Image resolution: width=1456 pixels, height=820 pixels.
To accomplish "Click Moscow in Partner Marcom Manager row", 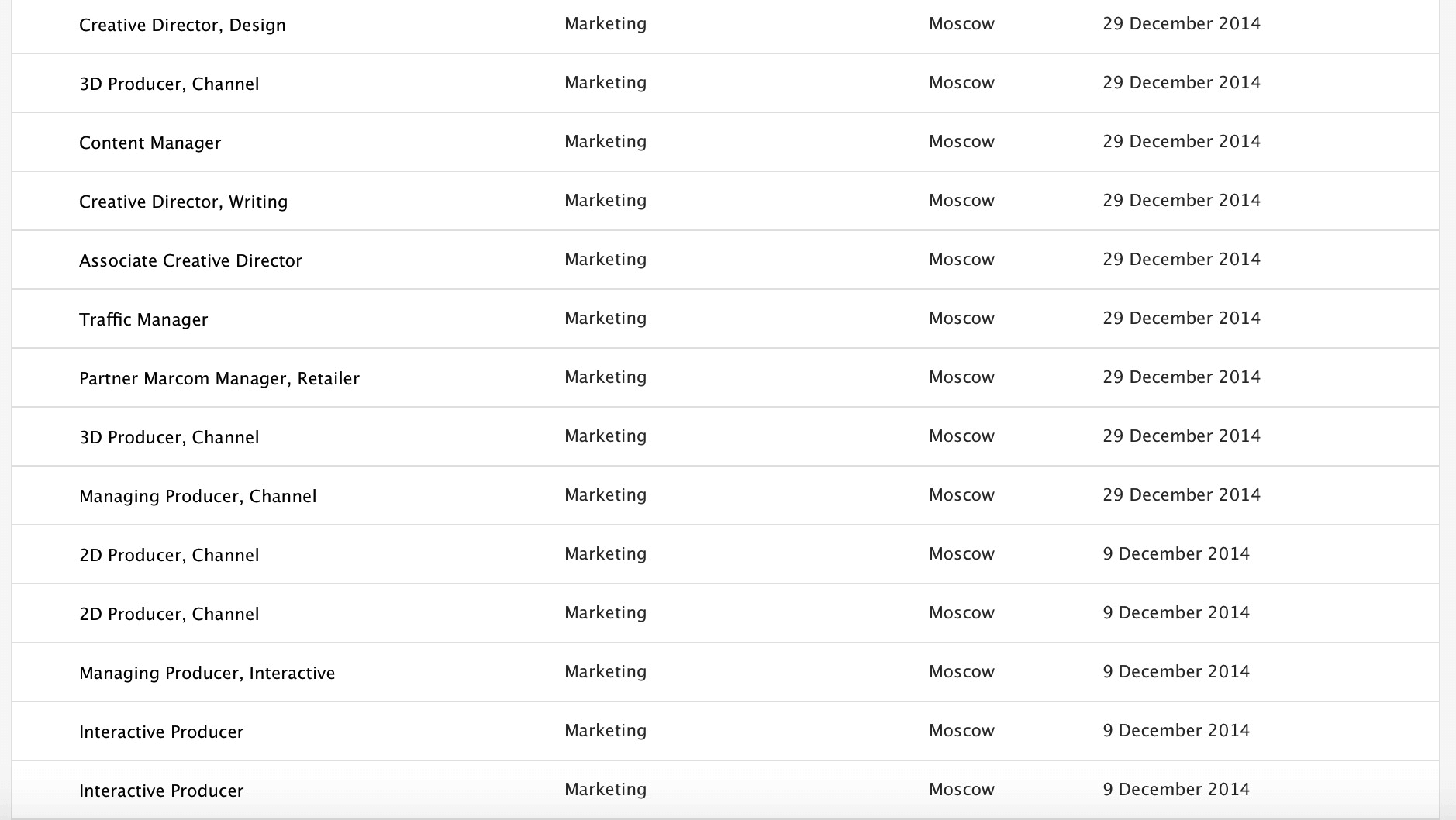I will [961, 377].
